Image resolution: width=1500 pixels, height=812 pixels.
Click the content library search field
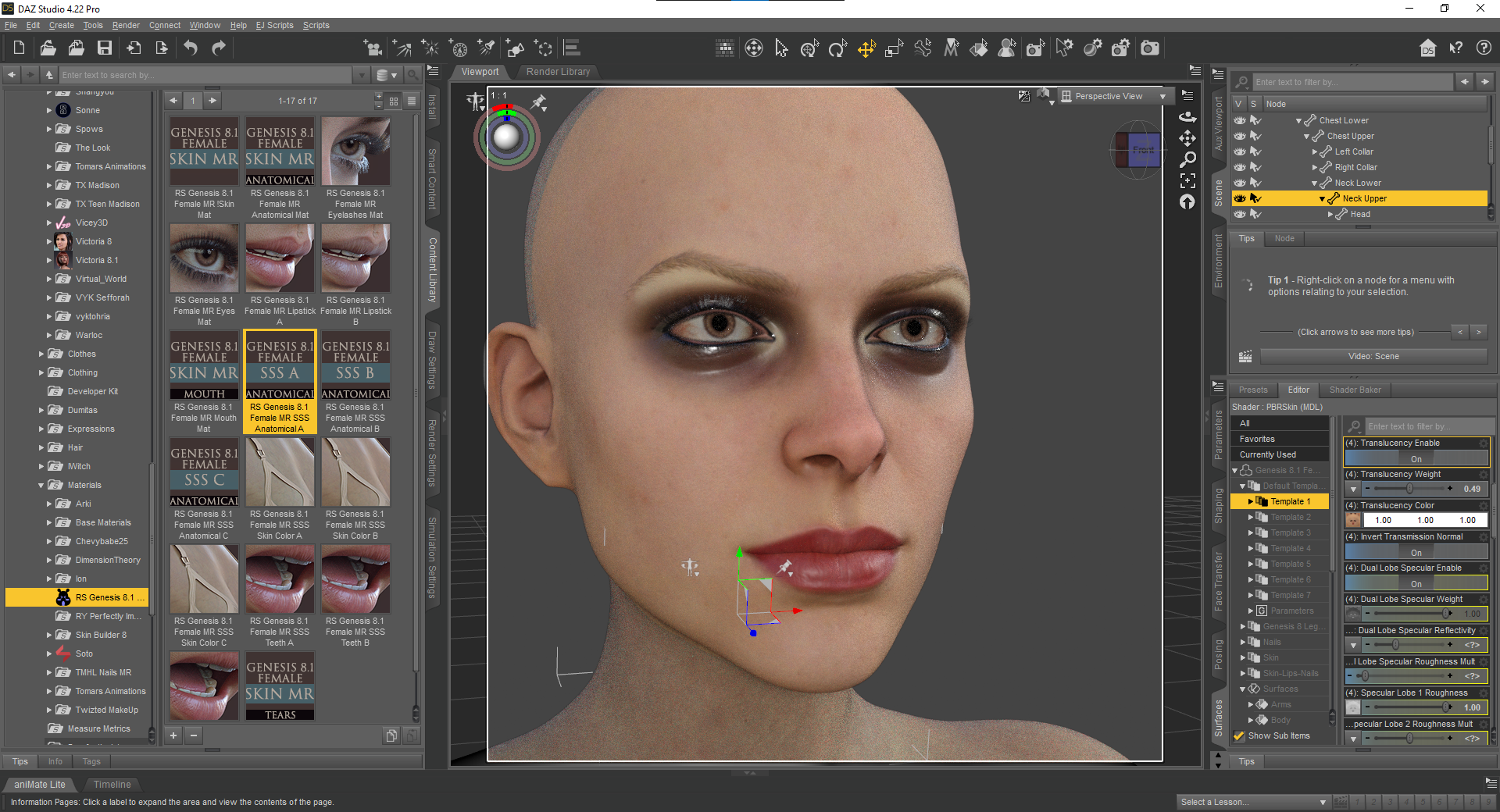pos(207,75)
